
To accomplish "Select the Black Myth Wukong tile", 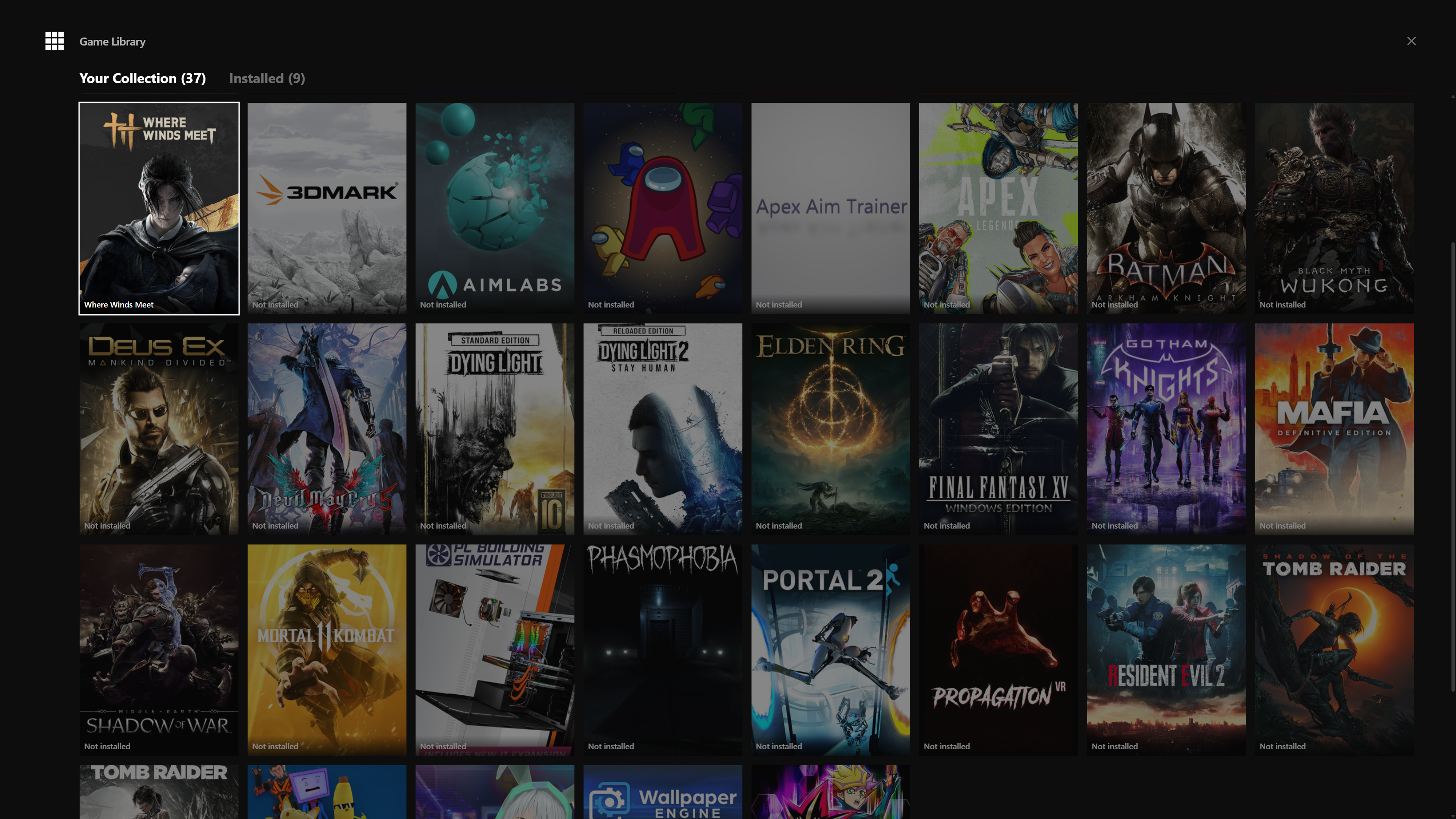I will pos(1334,208).
